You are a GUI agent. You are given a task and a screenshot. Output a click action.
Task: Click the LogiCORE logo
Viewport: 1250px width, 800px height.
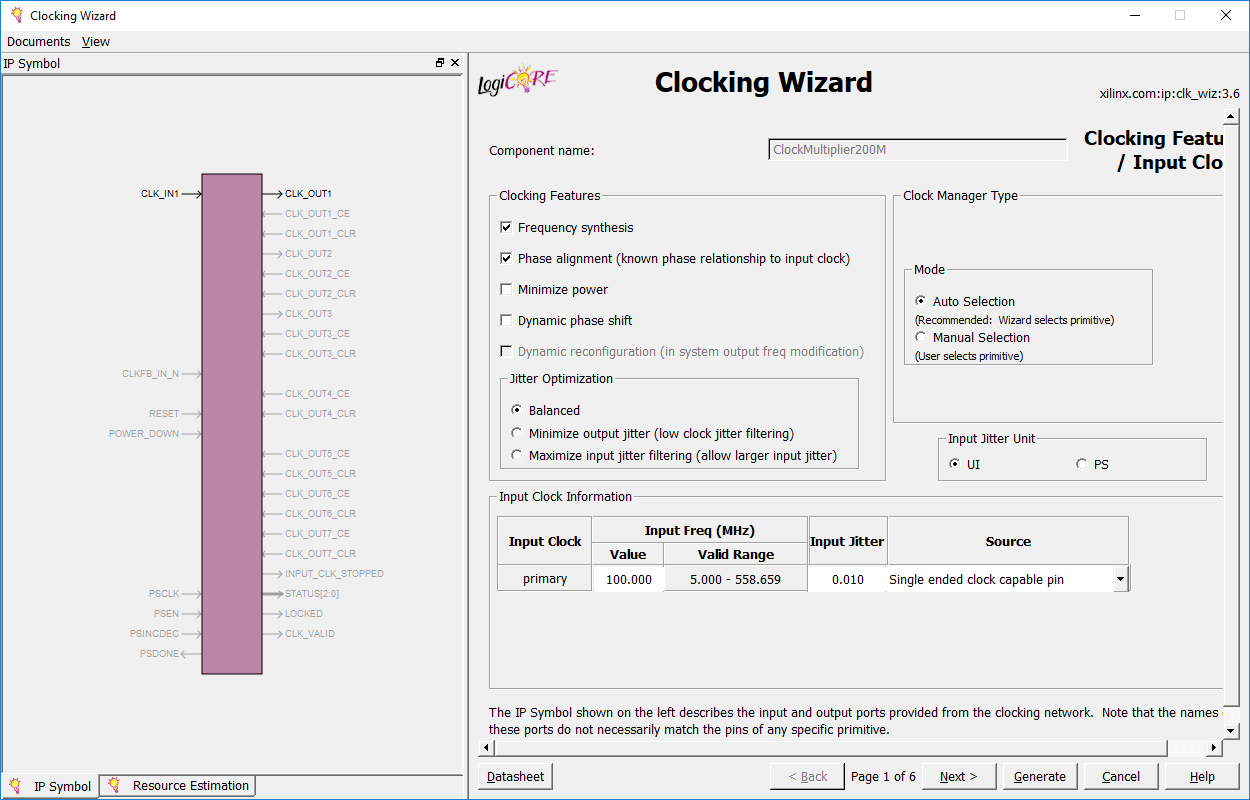tap(516, 82)
